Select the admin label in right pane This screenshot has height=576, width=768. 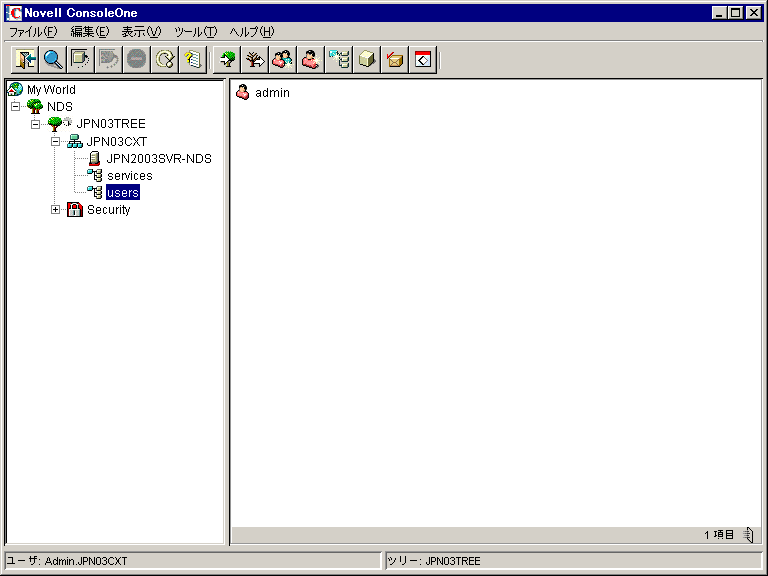[272, 93]
